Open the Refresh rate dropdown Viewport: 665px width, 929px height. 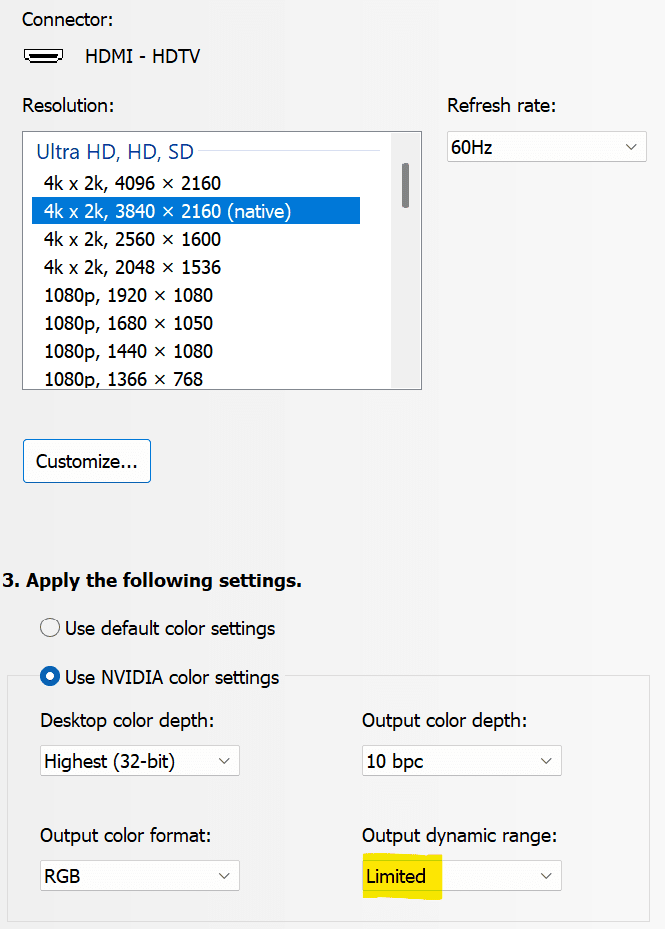[546, 147]
